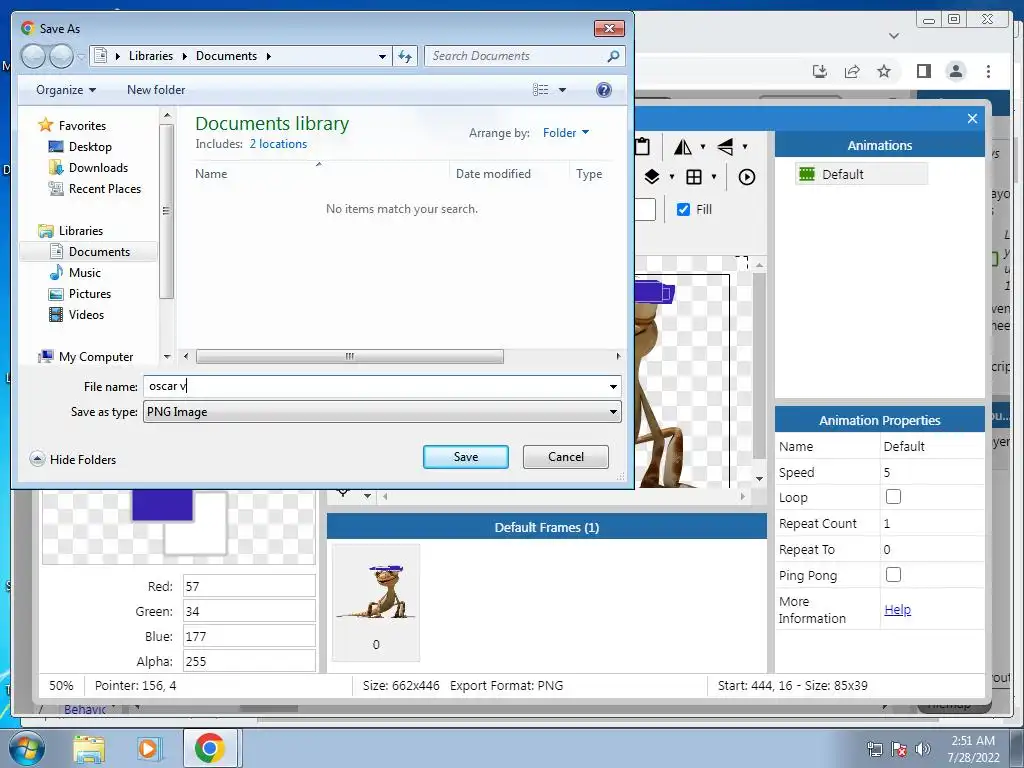The image size is (1024, 768).
Task: Click the Blue value field showing 177
Action: (249, 636)
